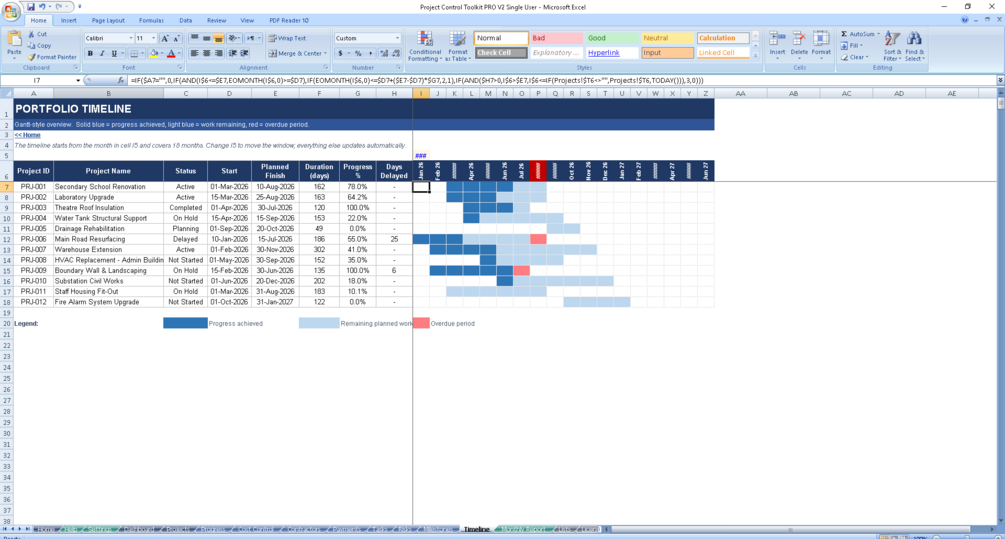This screenshot has width=1005, height=539.
Task: Click Insert Function fx button
Action: (x=120, y=81)
